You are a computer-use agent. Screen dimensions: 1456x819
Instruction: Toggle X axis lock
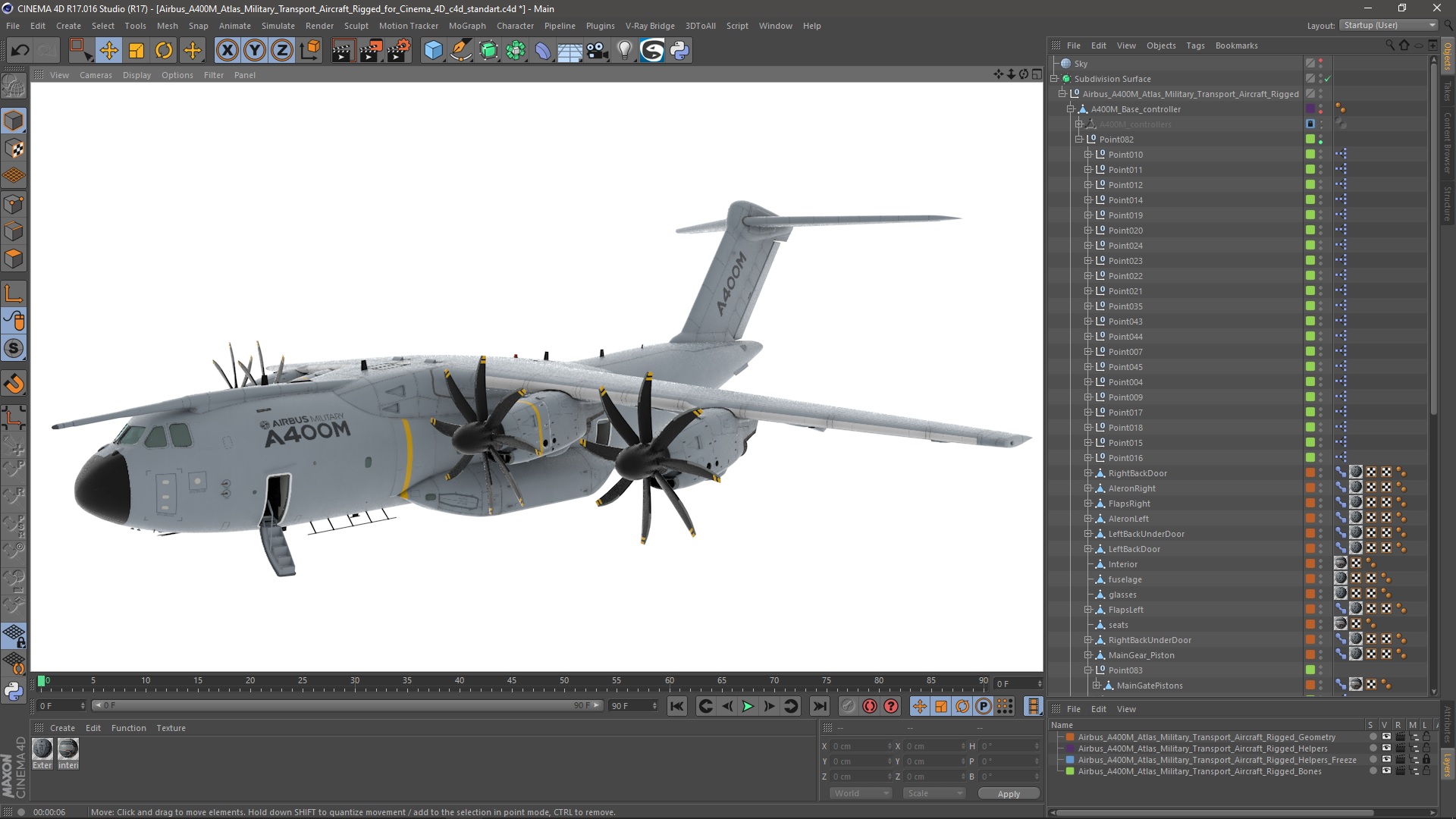point(227,51)
